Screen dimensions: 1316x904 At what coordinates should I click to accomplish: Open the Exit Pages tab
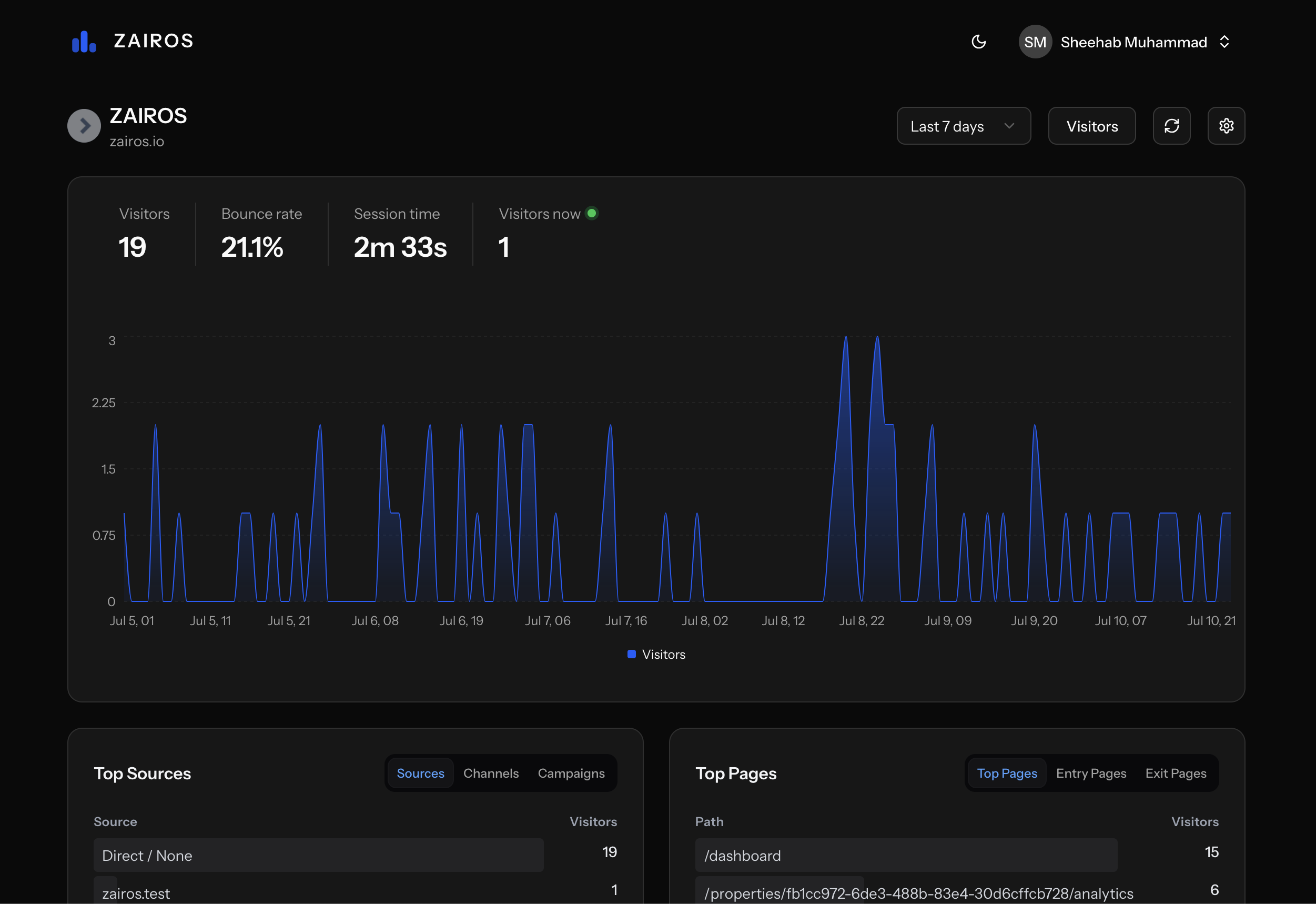tap(1176, 773)
